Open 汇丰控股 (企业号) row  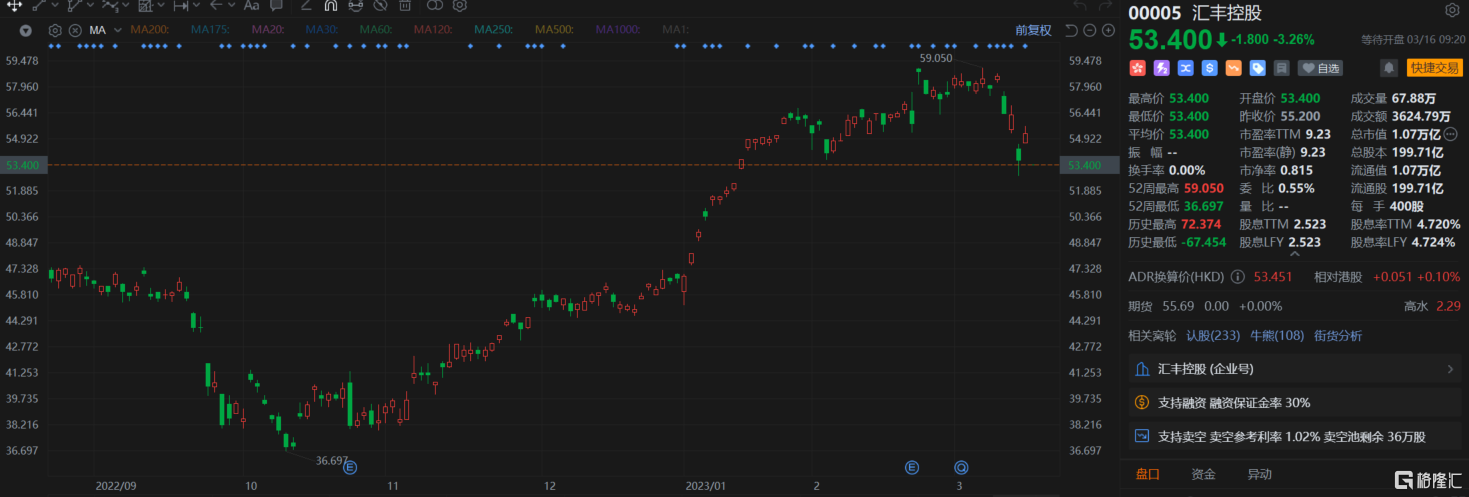pyautogui.click(x=1294, y=369)
